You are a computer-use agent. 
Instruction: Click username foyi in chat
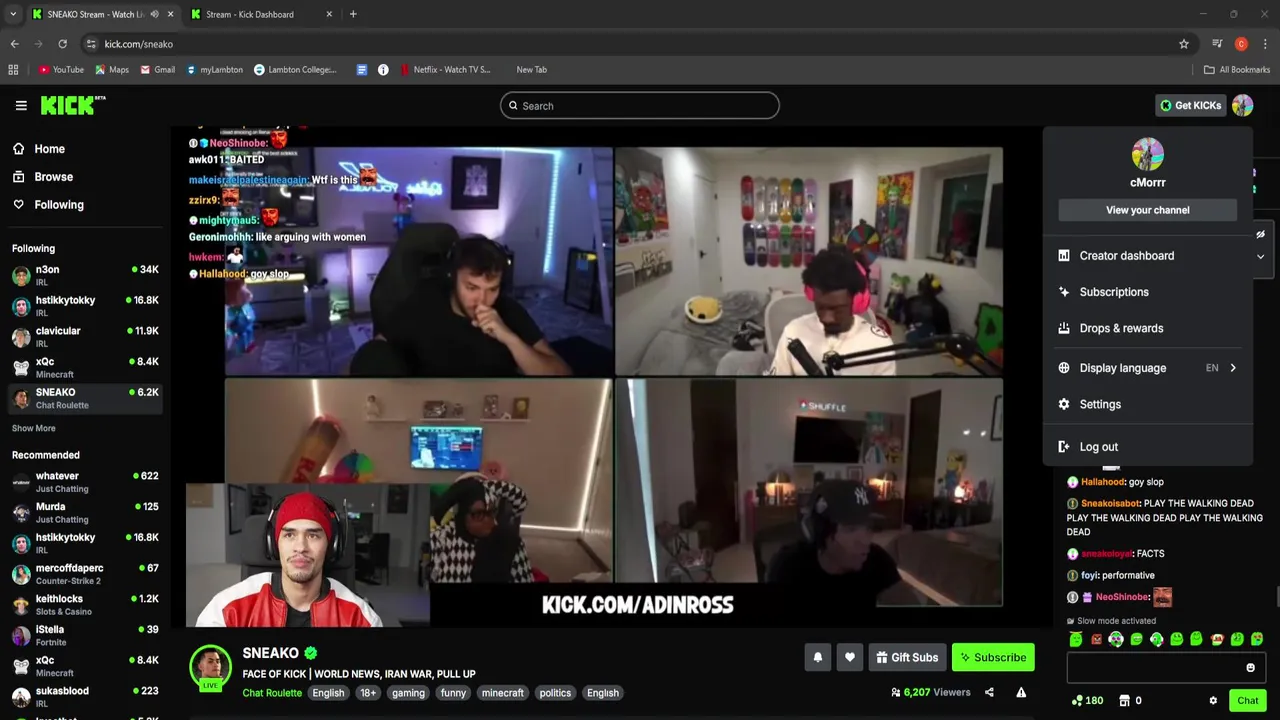[1089, 575]
